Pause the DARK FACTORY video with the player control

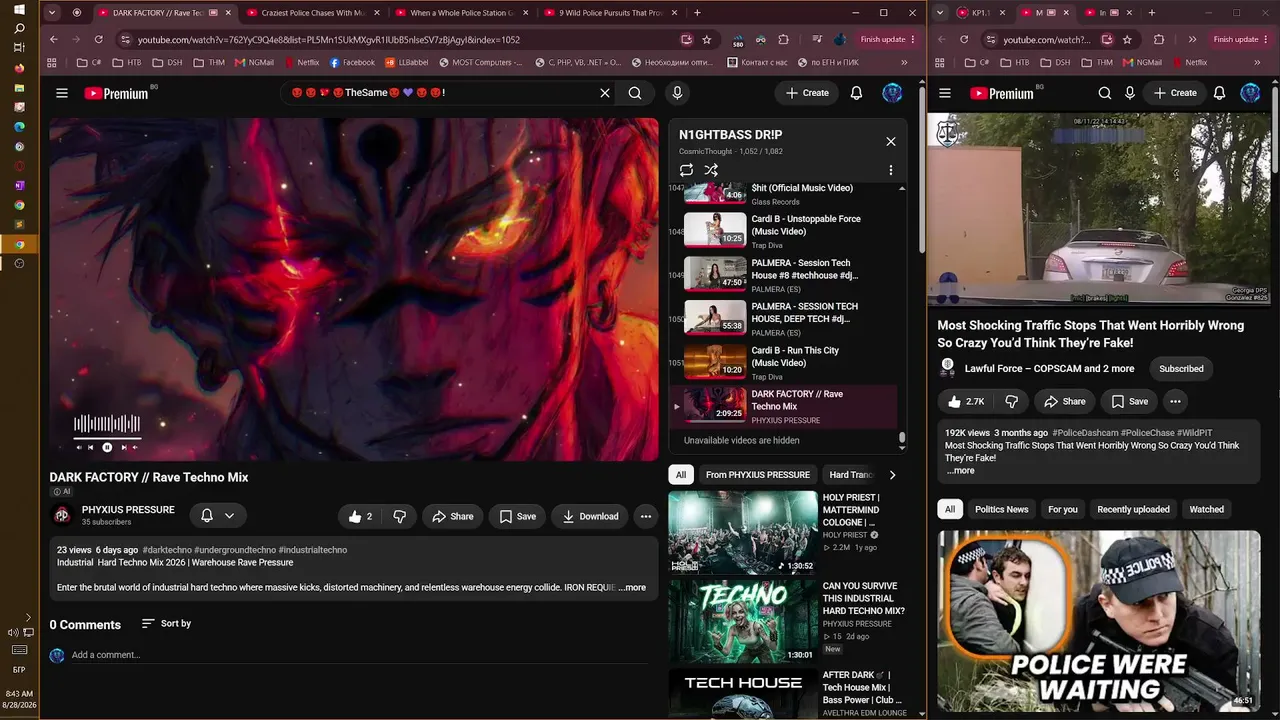107,447
